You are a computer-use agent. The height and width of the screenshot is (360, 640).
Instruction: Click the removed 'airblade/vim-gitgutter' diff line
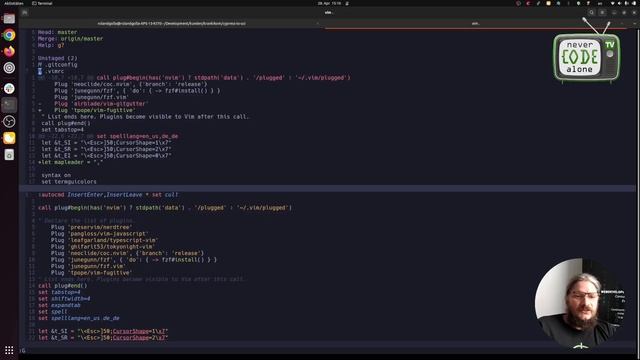coord(93,104)
